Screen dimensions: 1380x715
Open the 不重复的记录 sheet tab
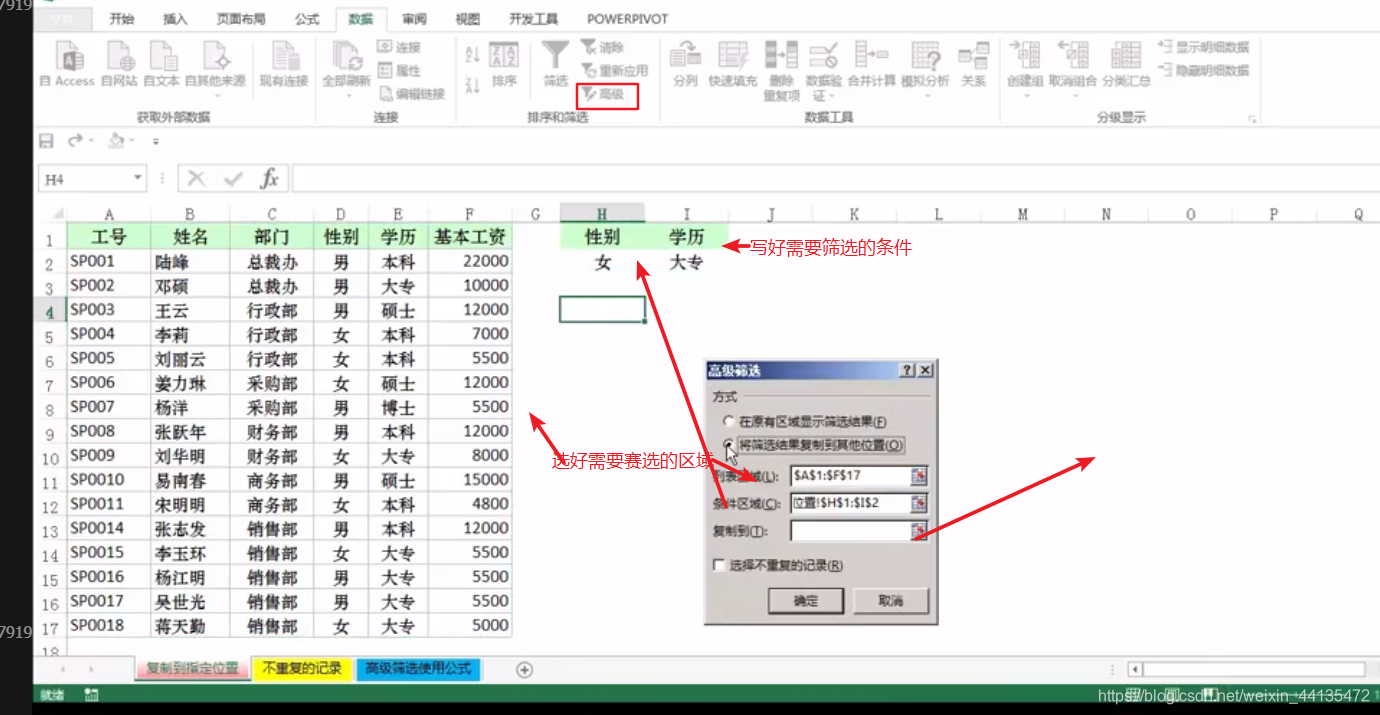302,669
